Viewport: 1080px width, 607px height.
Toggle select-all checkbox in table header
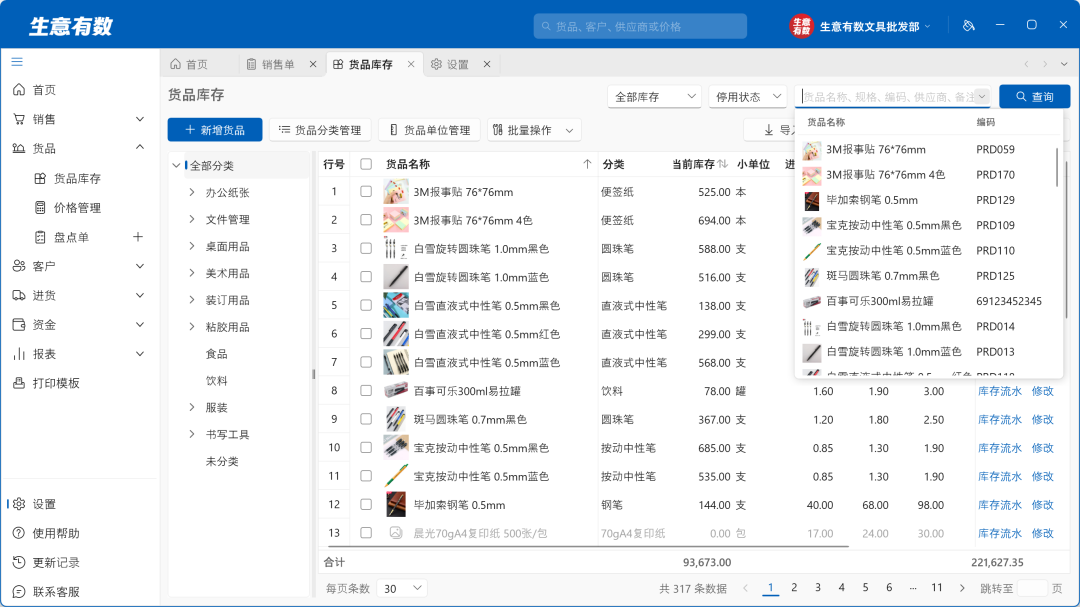coord(366,164)
